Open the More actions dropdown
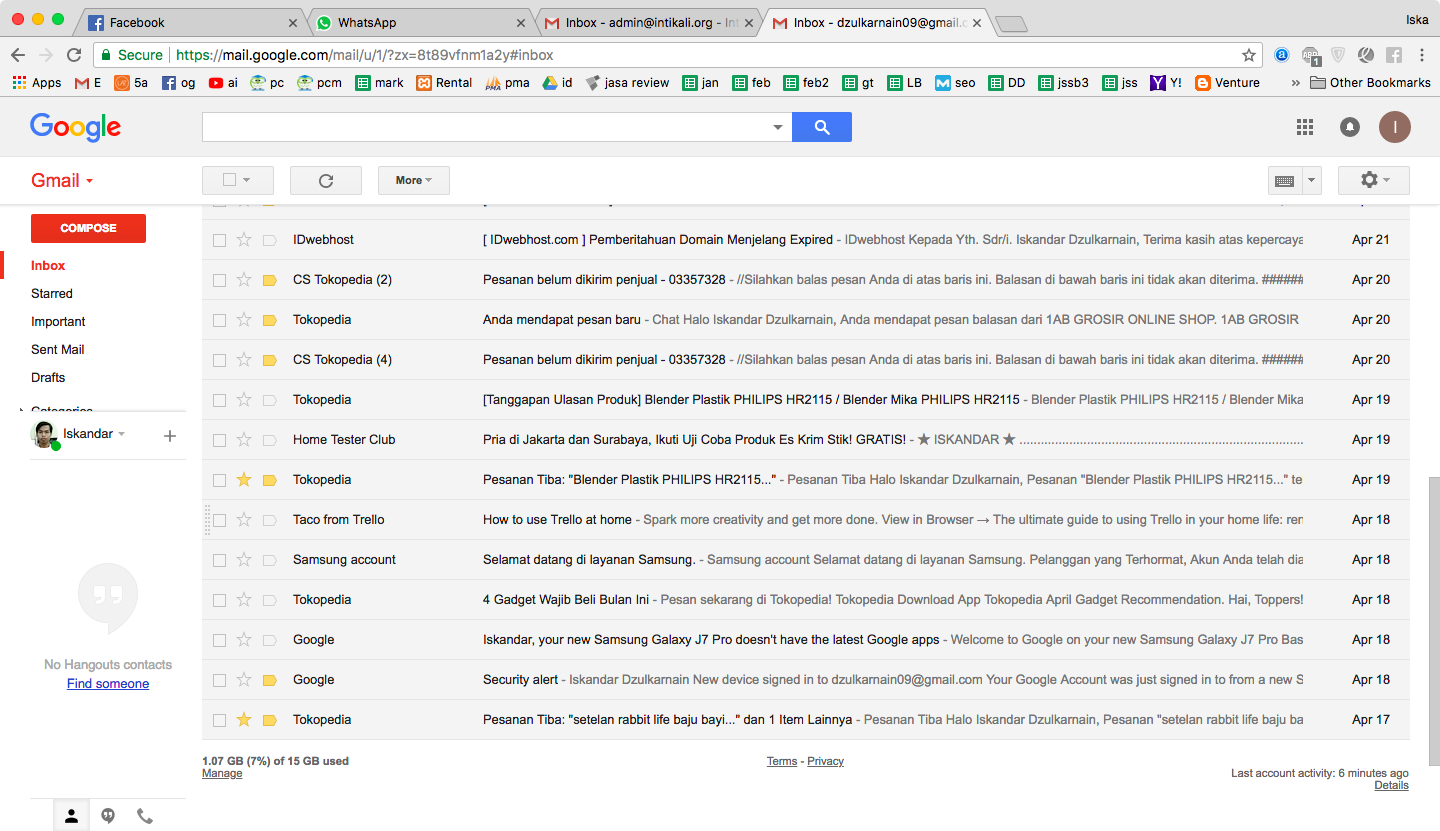 pyautogui.click(x=414, y=180)
